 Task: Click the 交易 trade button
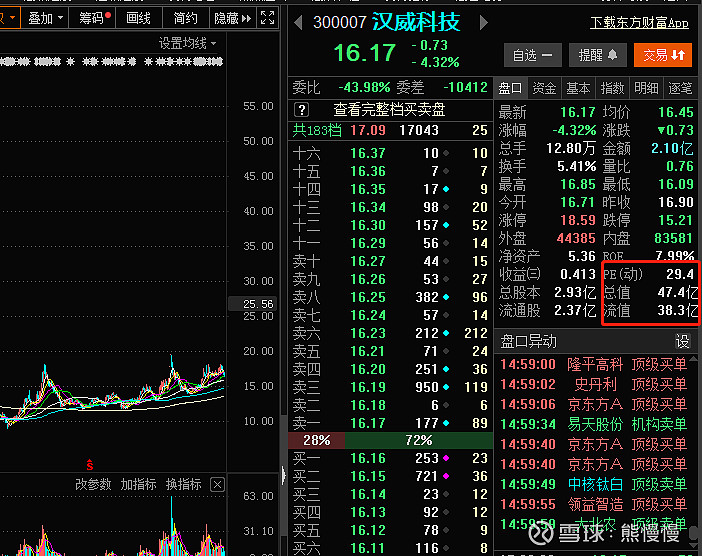663,55
